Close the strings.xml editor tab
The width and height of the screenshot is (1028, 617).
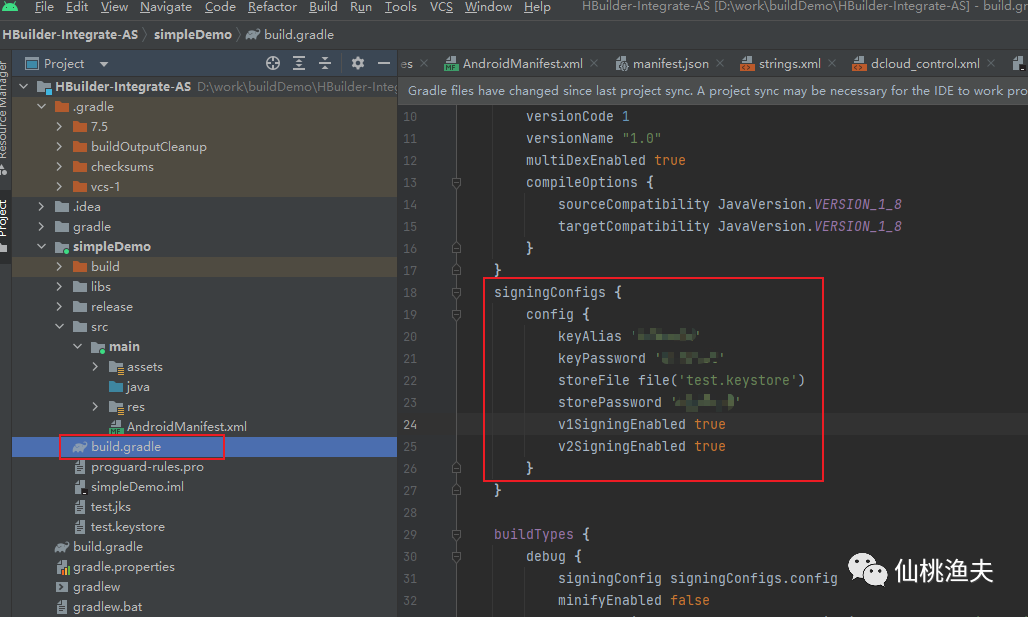click(832, 63)
